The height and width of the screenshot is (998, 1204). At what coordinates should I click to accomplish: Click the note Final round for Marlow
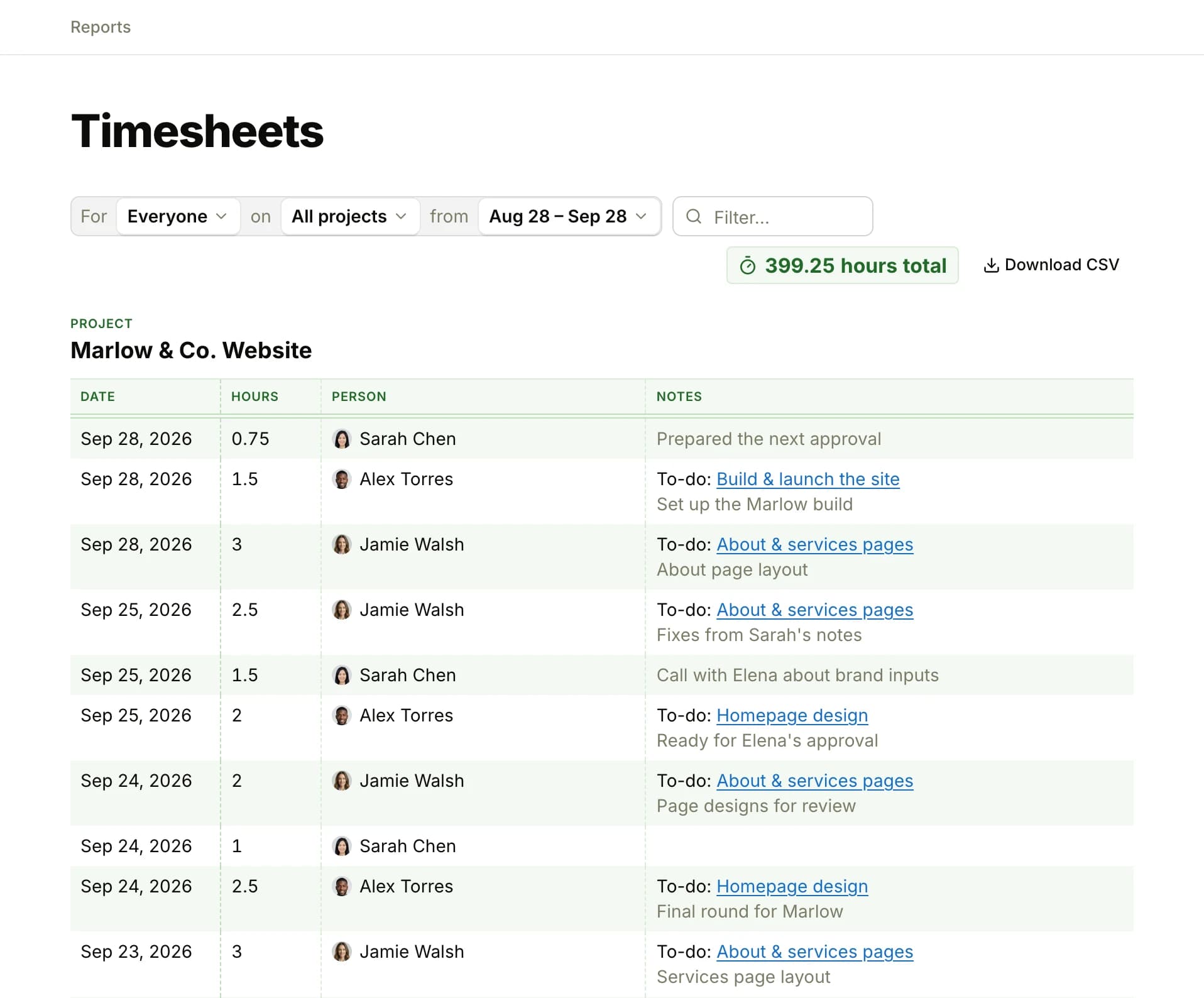click(x=750, y=911)
